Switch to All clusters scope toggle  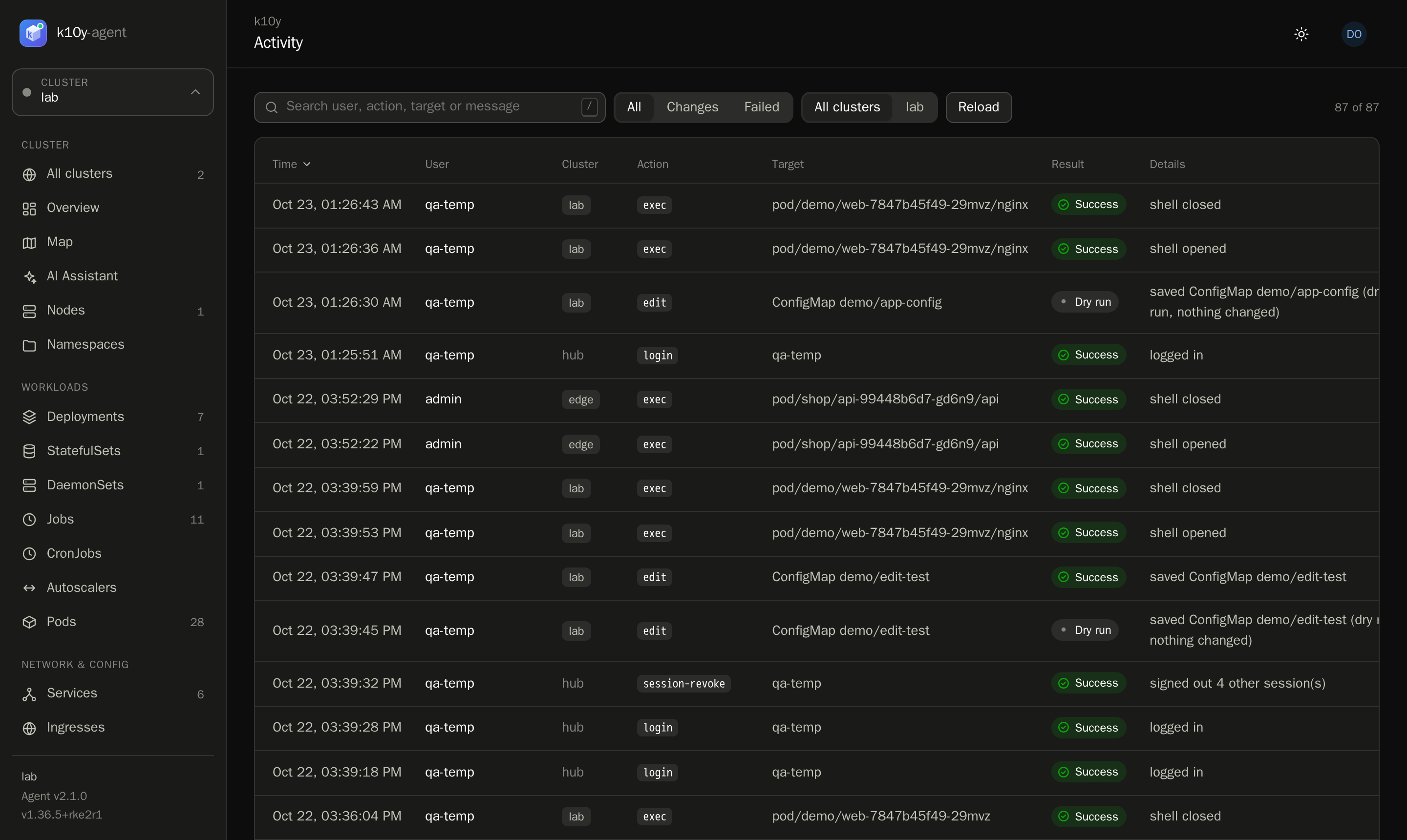tap(847, 107)
